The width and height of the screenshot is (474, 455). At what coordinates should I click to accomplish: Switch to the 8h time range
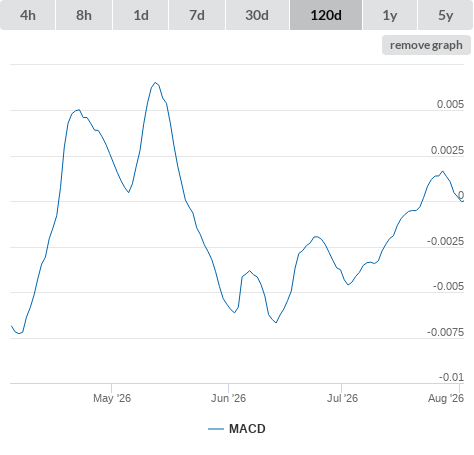tap(84, 15)
